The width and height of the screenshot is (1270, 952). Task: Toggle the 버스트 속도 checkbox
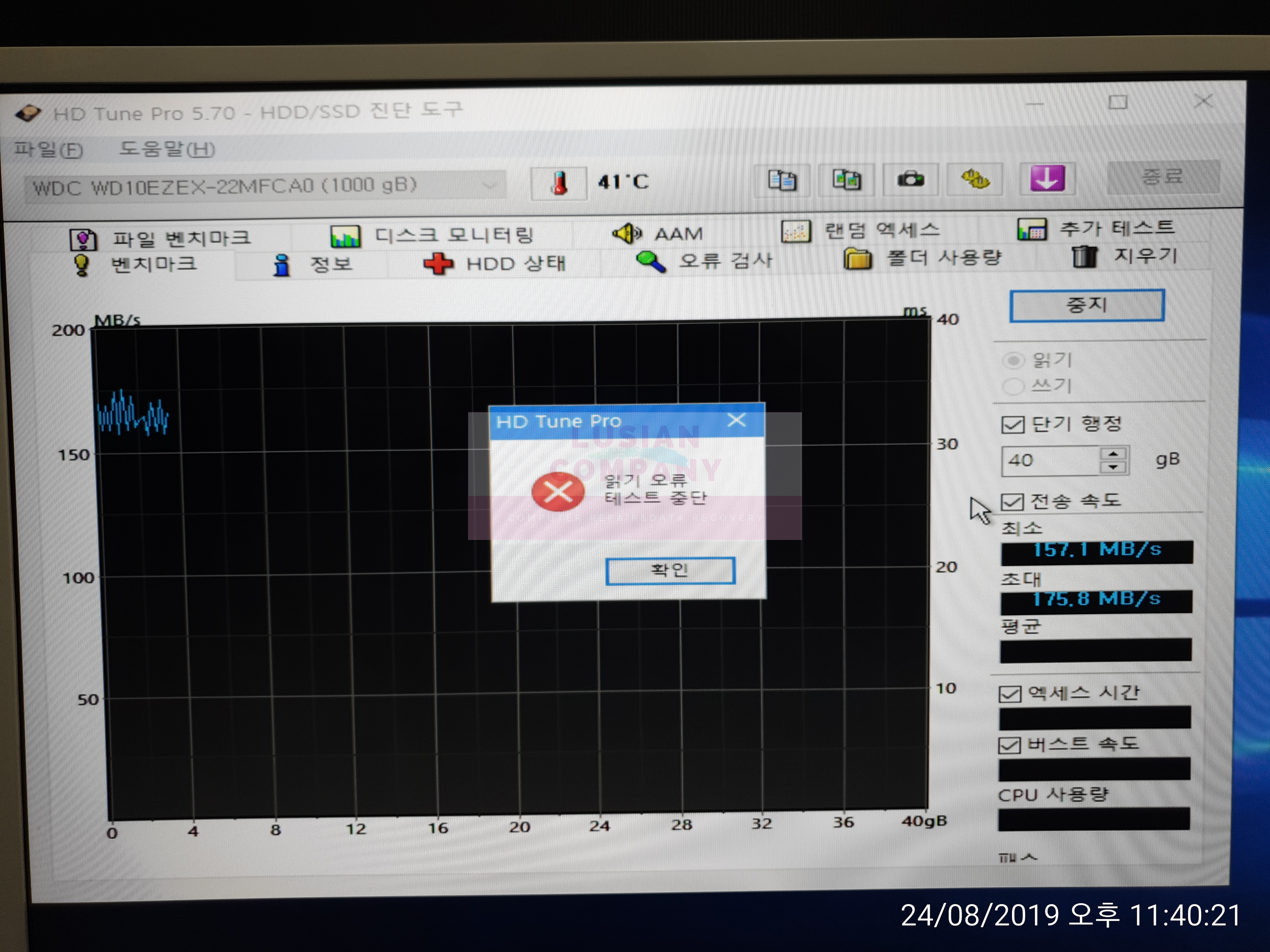click(1009, 745)
